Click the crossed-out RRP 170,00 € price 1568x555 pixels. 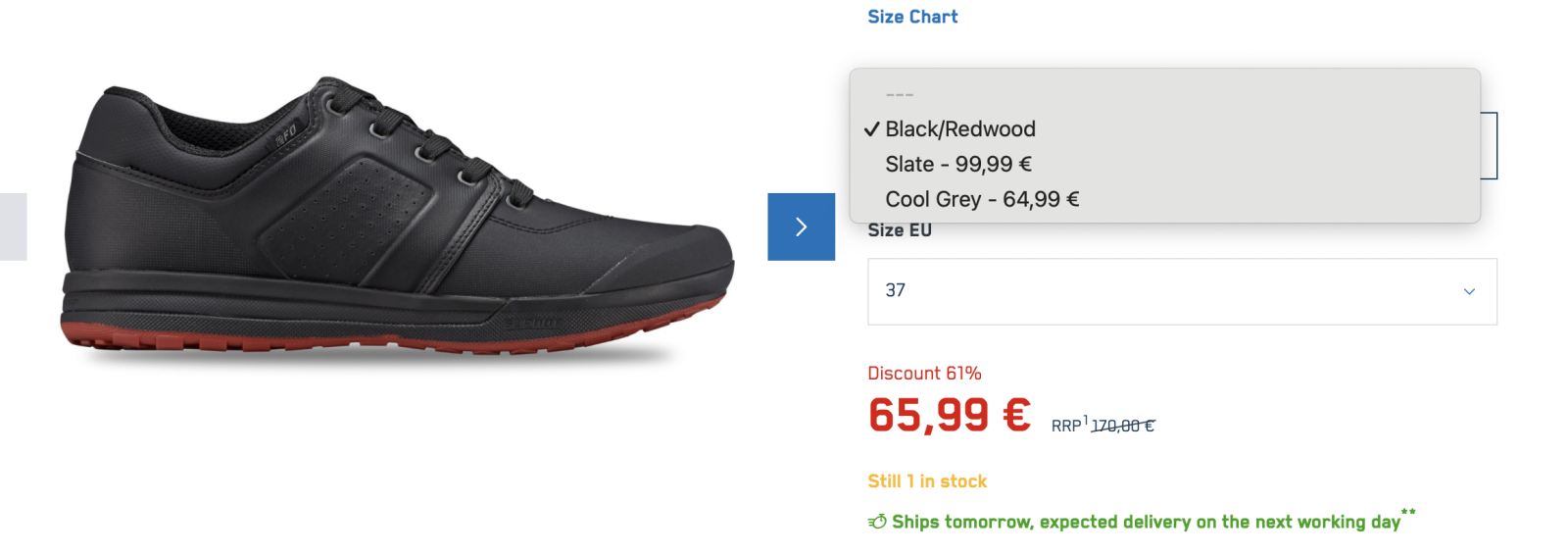(1122, 426)
